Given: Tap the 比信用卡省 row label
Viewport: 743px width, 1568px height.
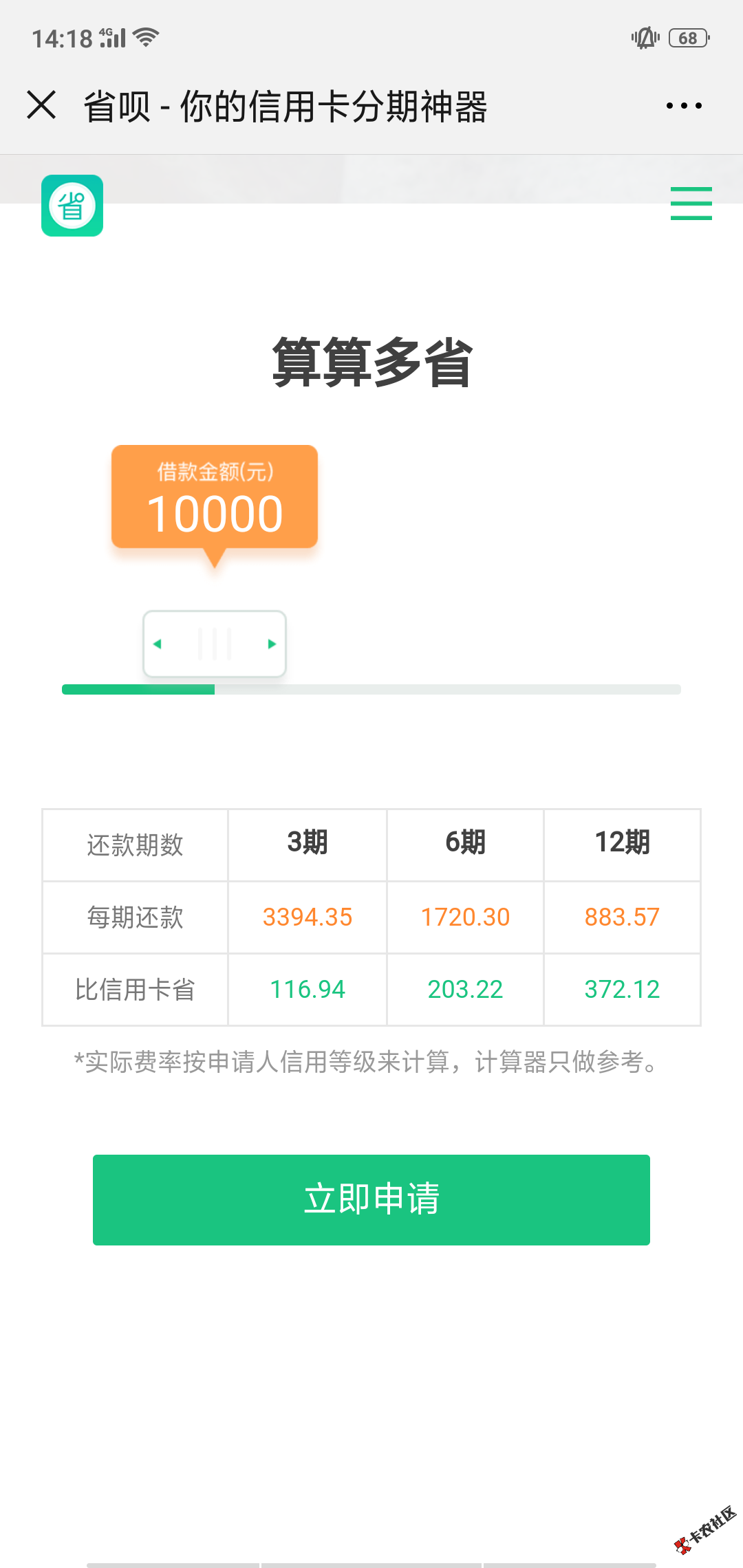Looking at the screenshot, I should [x=135, y=990].
